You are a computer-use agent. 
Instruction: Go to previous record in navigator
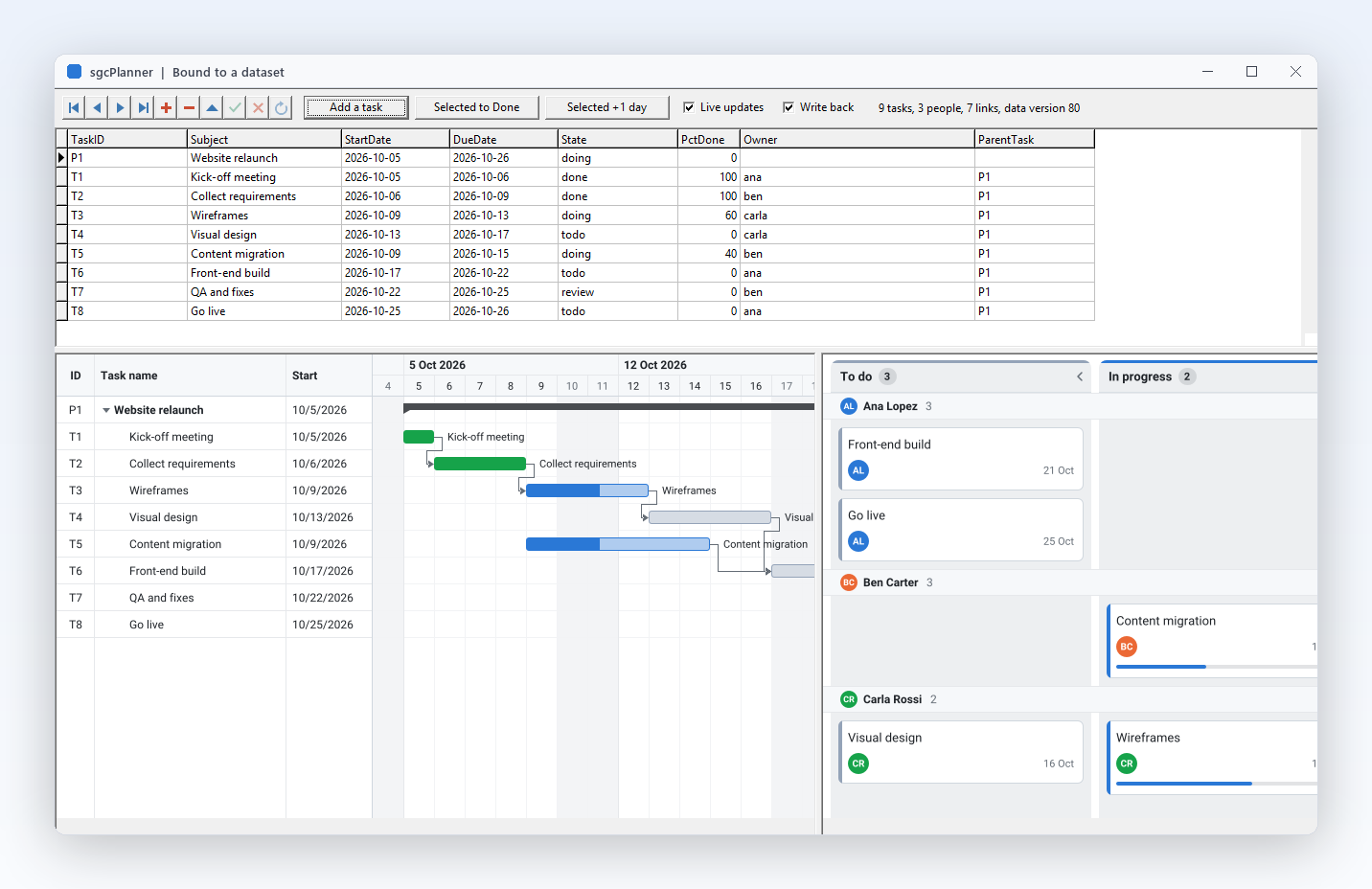[x=97, y=107]
